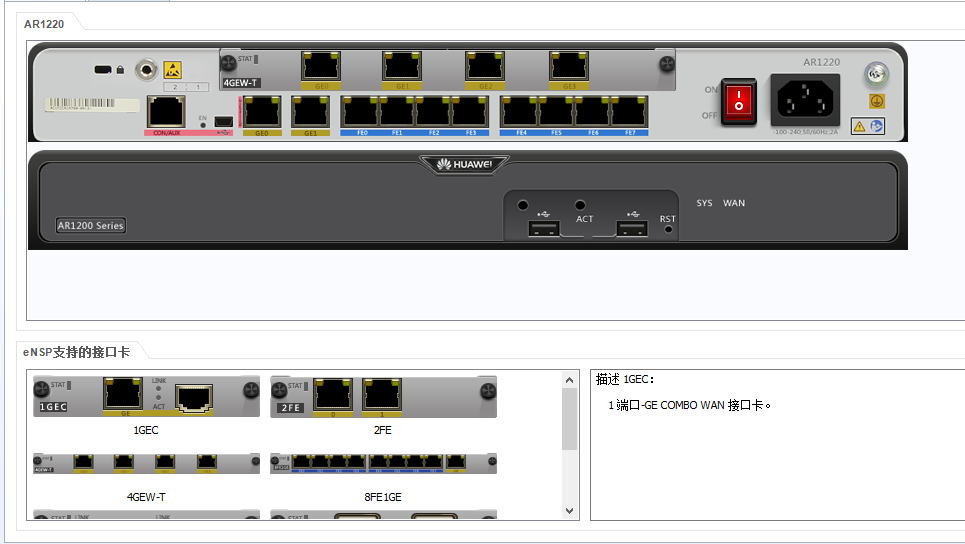The image size is (965, 544).
Task: Select the 8FE1GE interface card thumbnail
Action: click(x=383, y=463)
